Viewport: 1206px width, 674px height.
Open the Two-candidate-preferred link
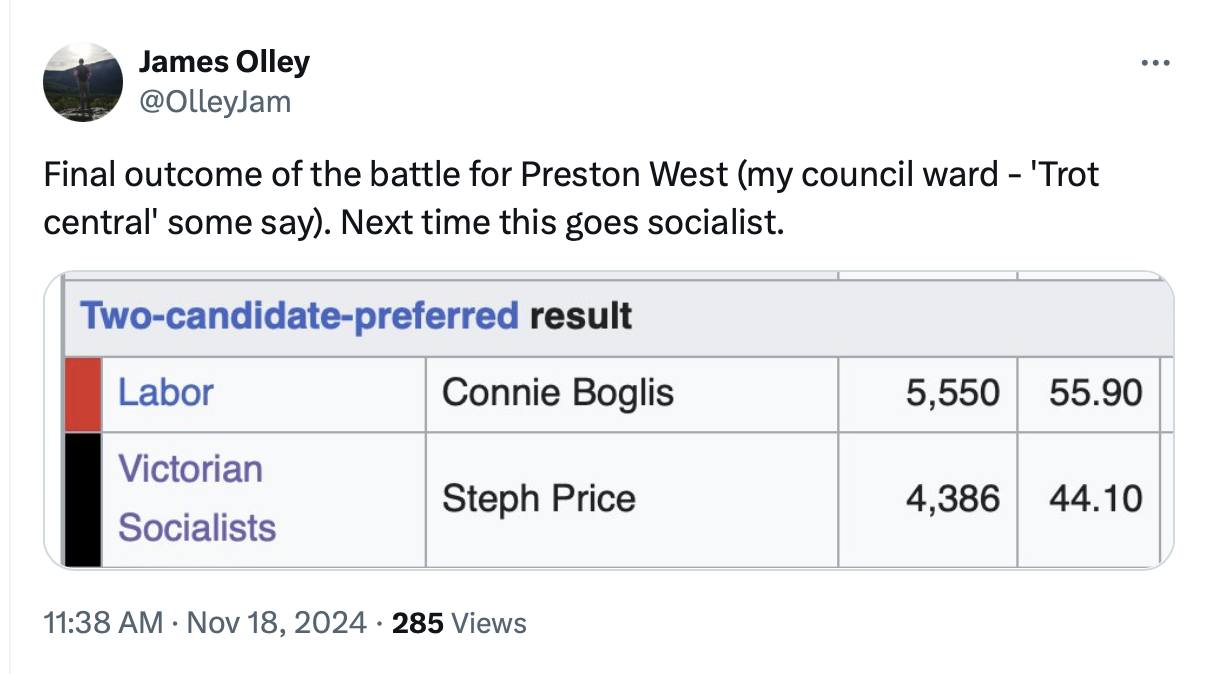pyautogui.click(x=299, y=316)
